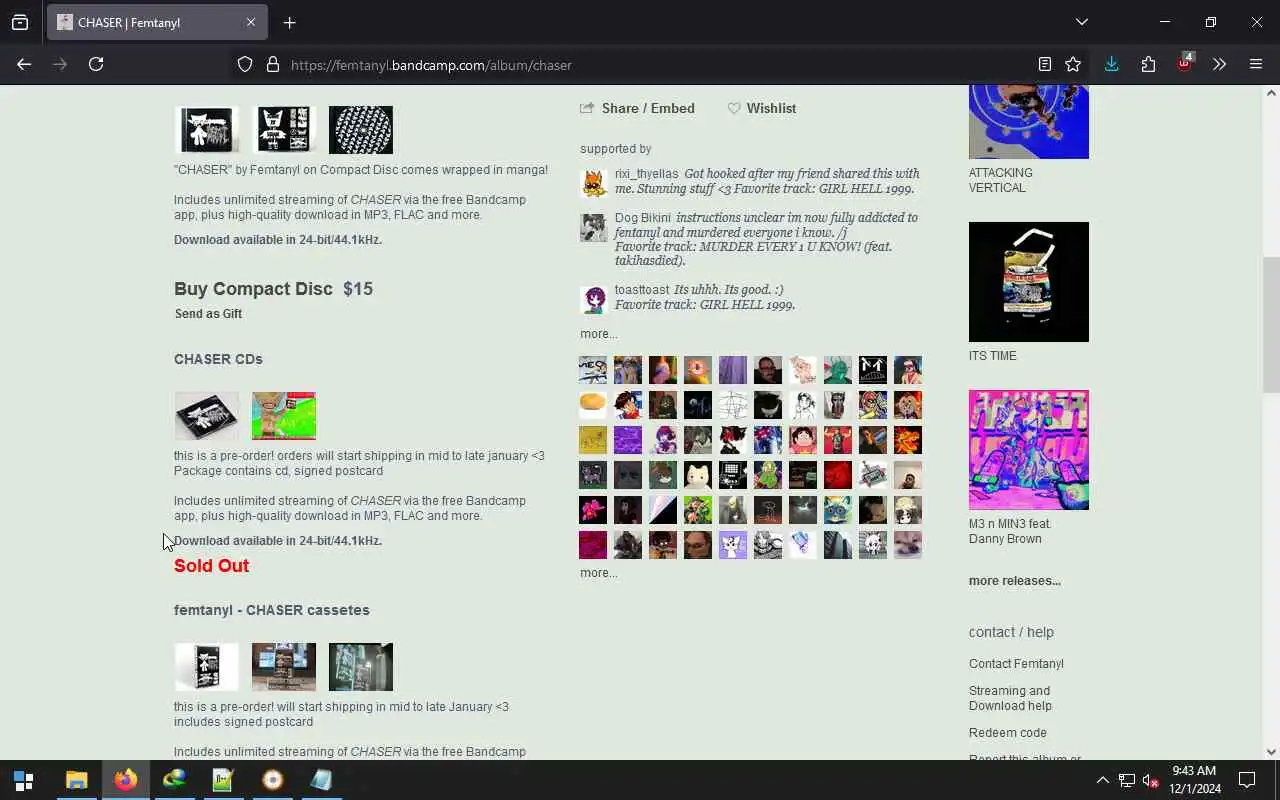Open M3 n MIN3 album cover thumbnail

(1028, 450)
